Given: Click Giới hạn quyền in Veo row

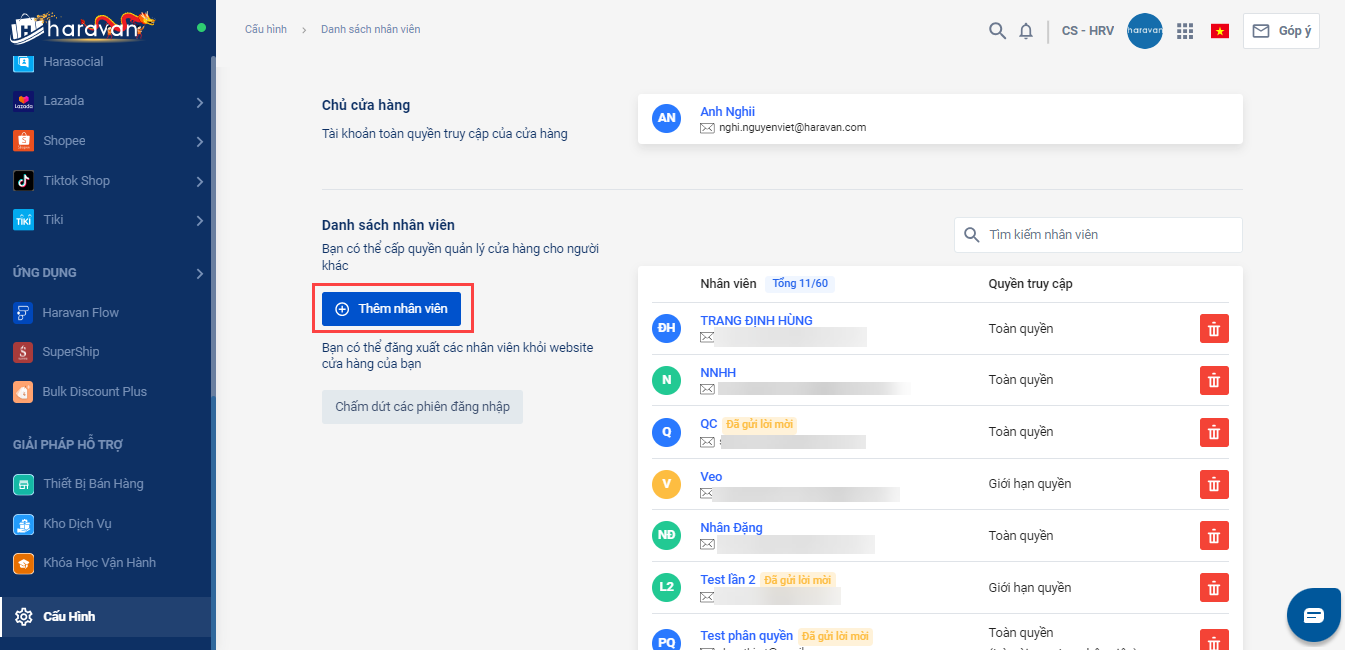Looking at the screenshot, I should pyautogui.click(x=1030, y=484).
